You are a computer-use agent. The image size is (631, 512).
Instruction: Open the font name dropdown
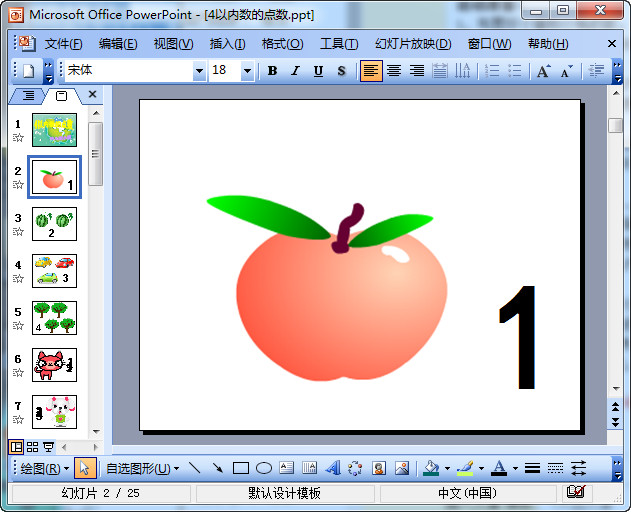click(199, 71)
